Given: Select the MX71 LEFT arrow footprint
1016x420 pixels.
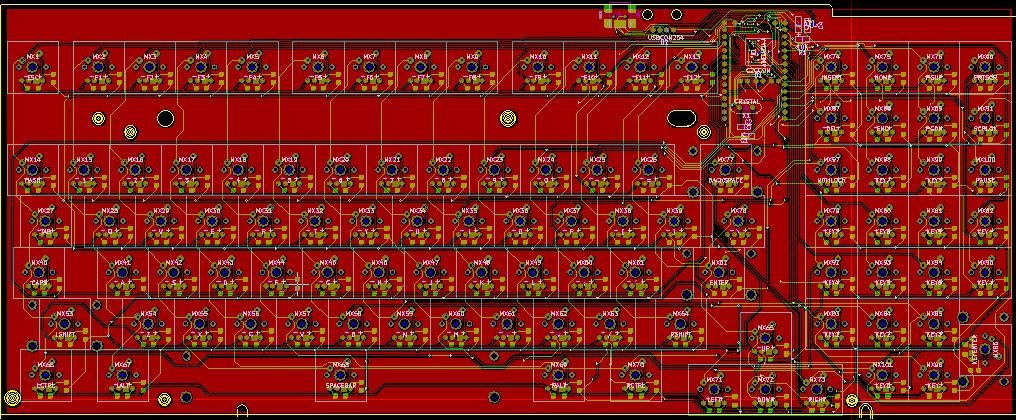Looking at the screenshot, I should 714,390.
